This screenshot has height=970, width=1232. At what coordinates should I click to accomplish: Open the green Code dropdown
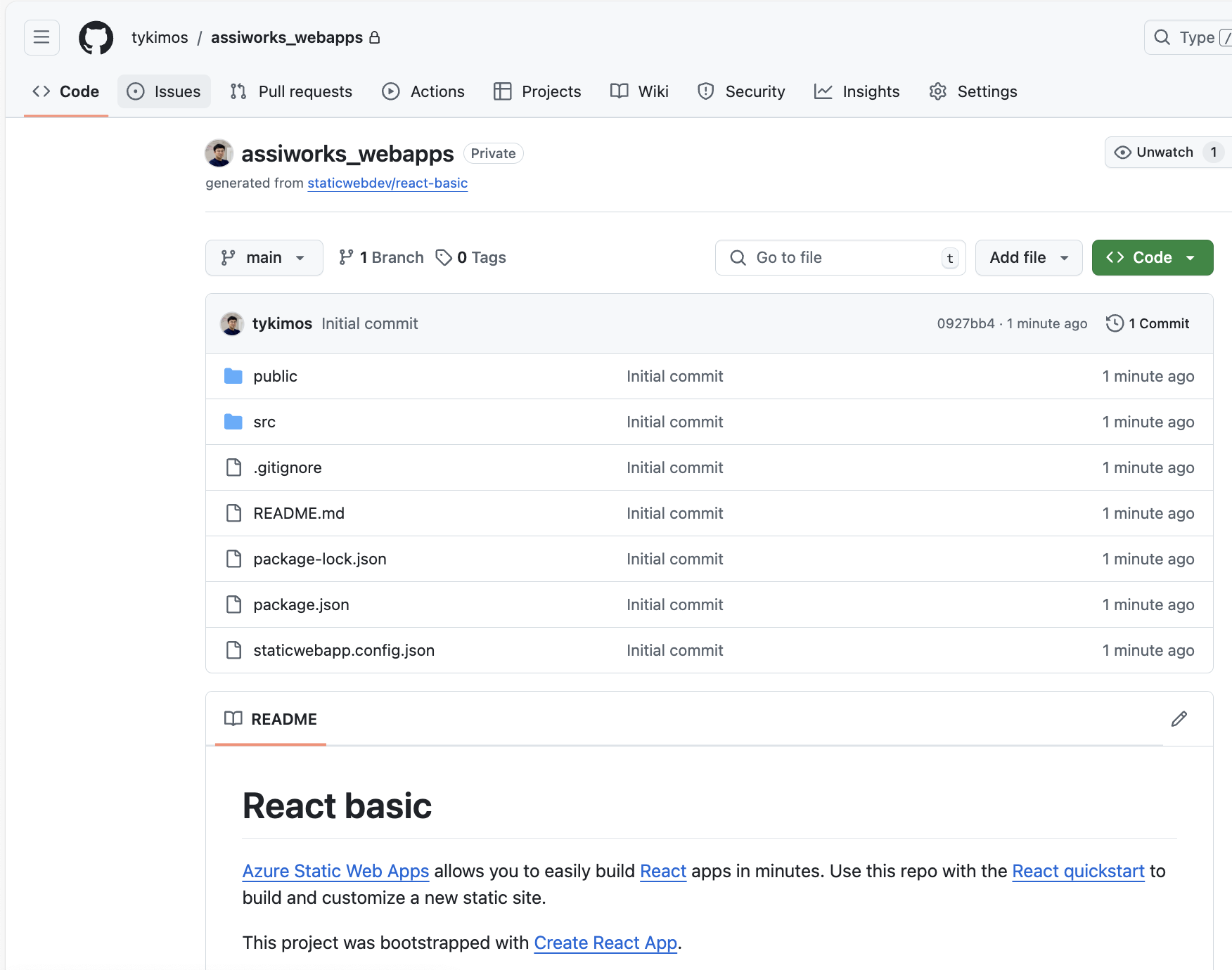click(x=1152, y=257)
